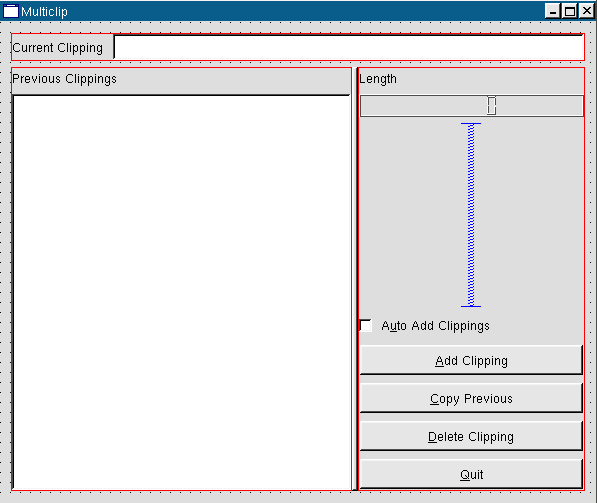
Task: Click the Copy Previous button
Action: [471, 398]
